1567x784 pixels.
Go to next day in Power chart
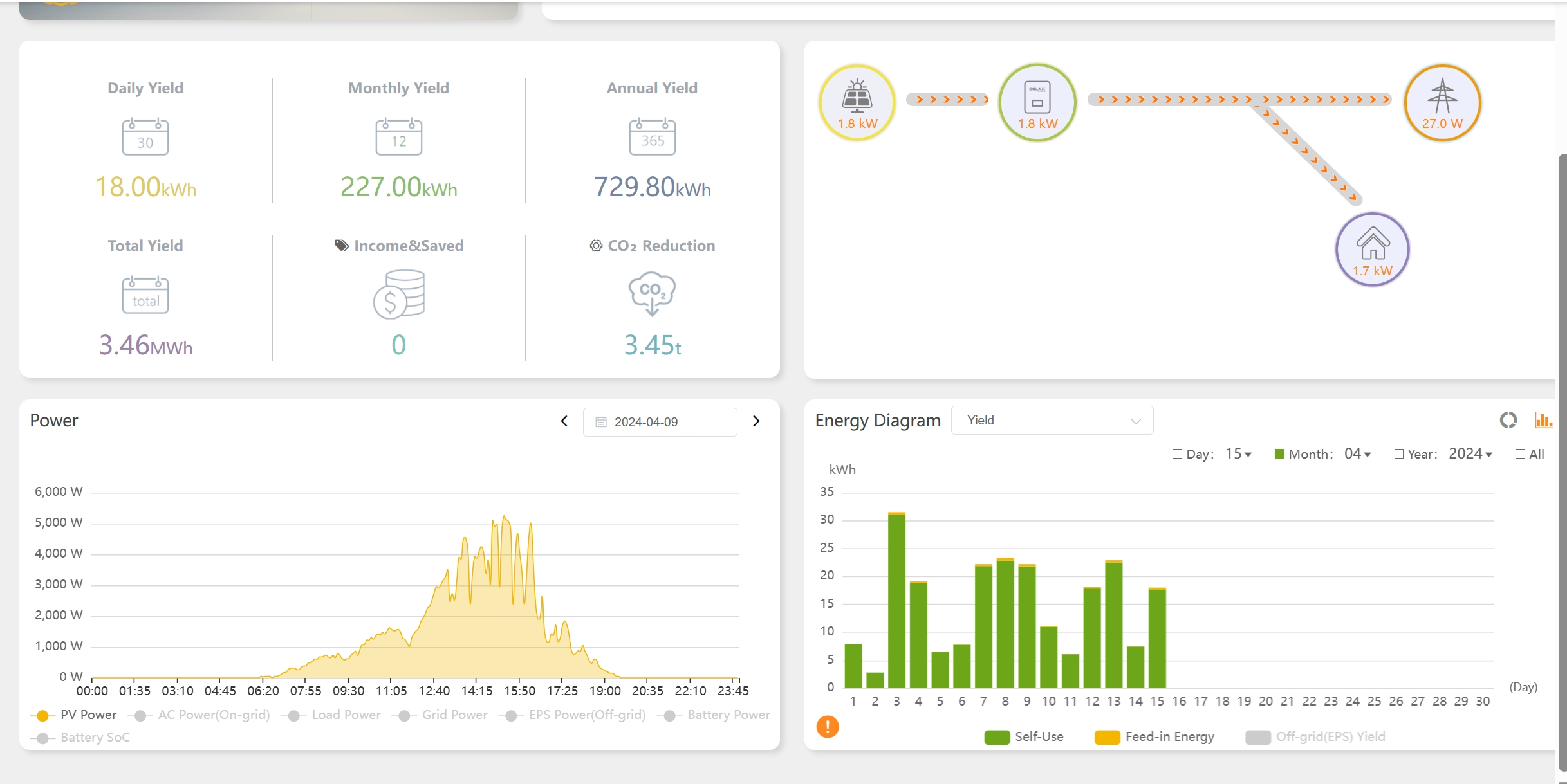tap(756, 421)
